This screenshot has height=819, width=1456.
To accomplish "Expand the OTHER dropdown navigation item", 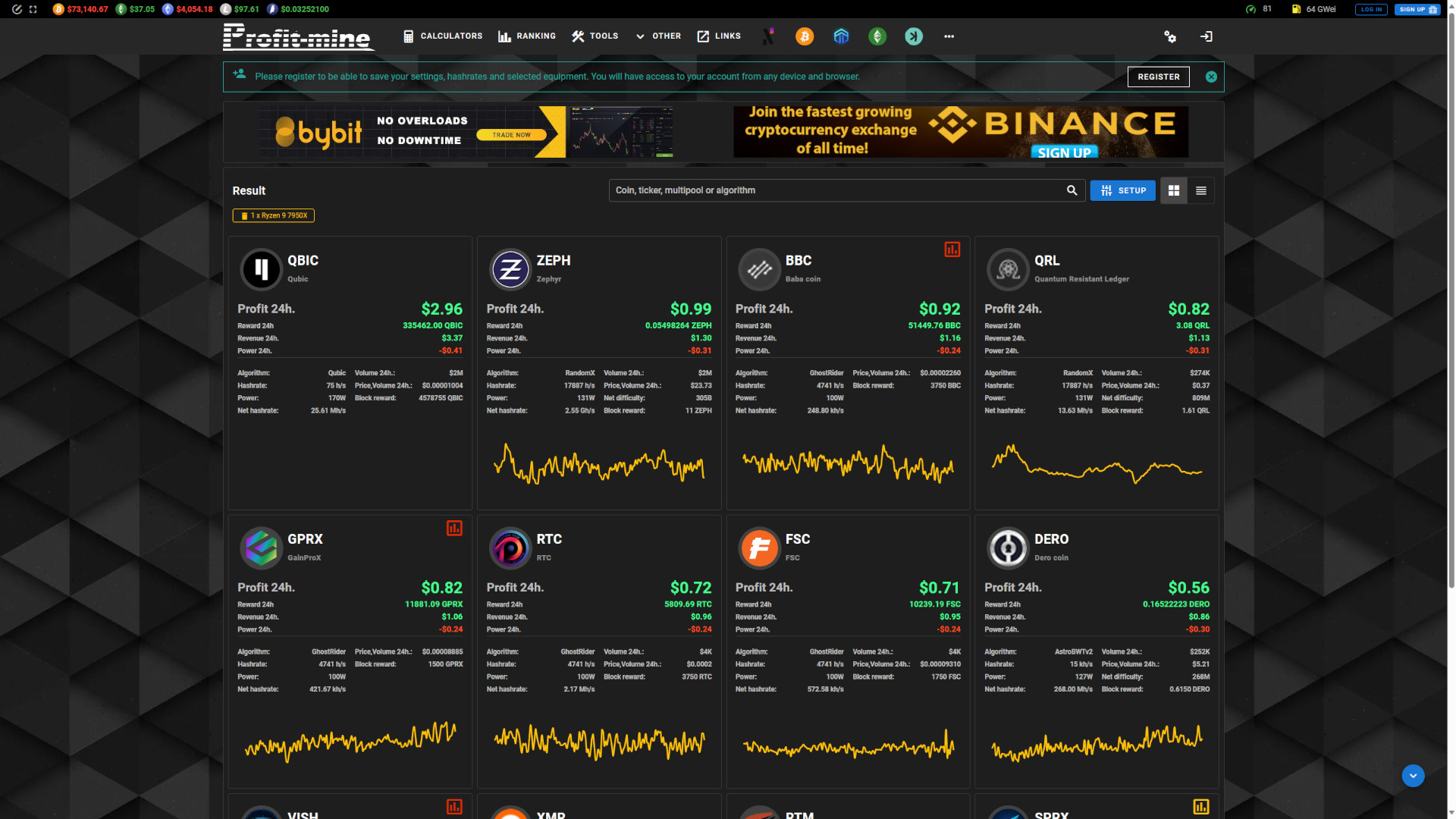I will point(657,36).
